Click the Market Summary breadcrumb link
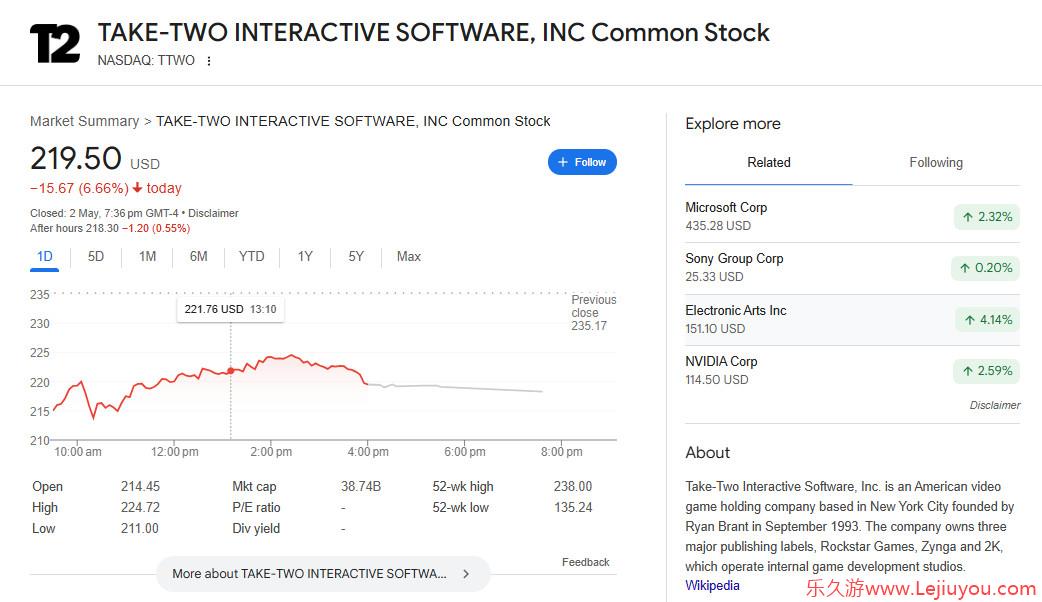 [x=84, y=121]
